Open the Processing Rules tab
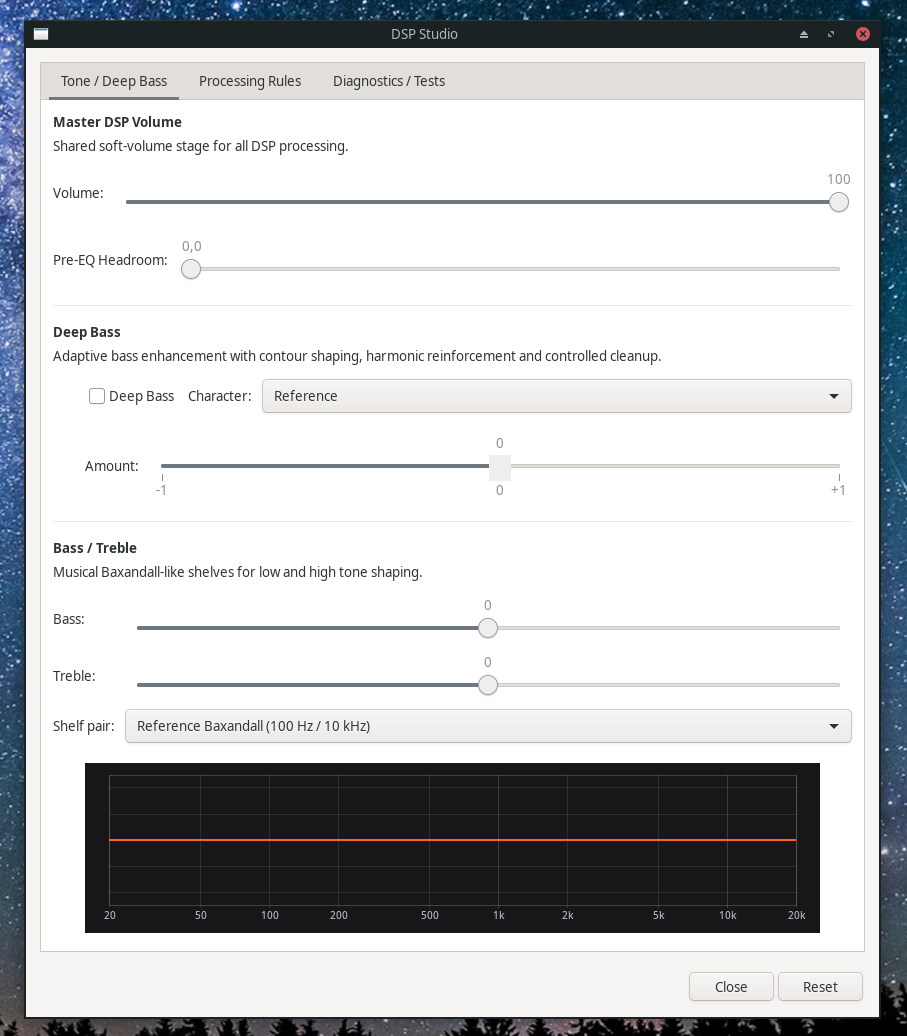 (250, 81)
